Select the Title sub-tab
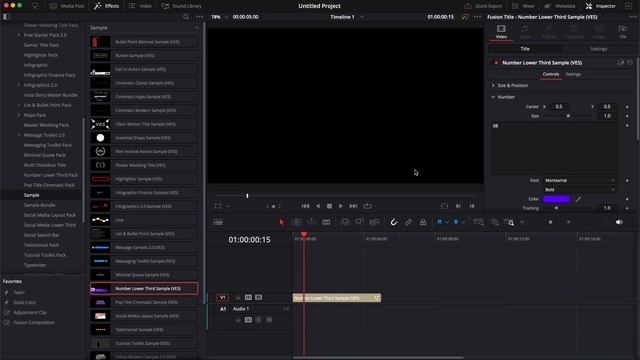 (x=525, y=49)
